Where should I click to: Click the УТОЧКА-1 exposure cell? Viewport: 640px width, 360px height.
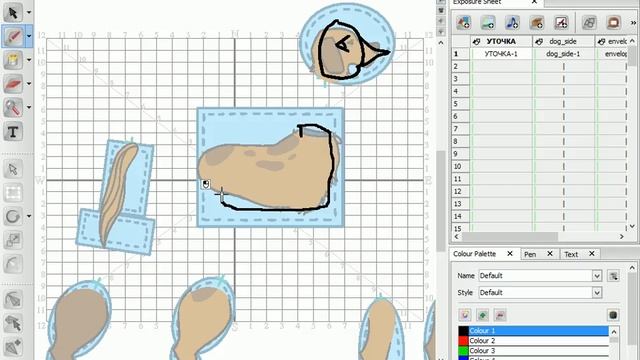click(502, 54)
